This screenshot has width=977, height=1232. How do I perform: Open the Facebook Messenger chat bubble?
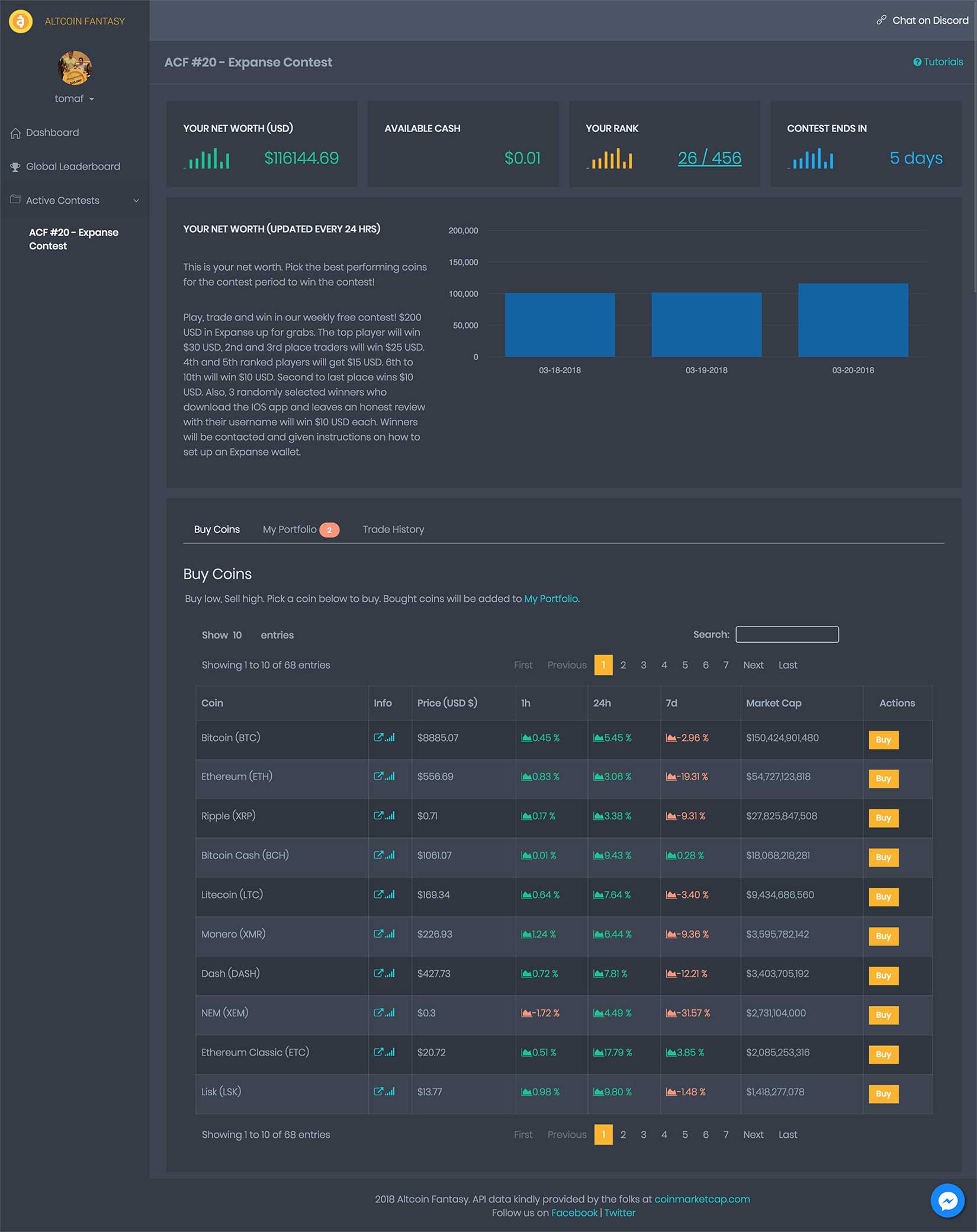click(x=947, y=1201)
